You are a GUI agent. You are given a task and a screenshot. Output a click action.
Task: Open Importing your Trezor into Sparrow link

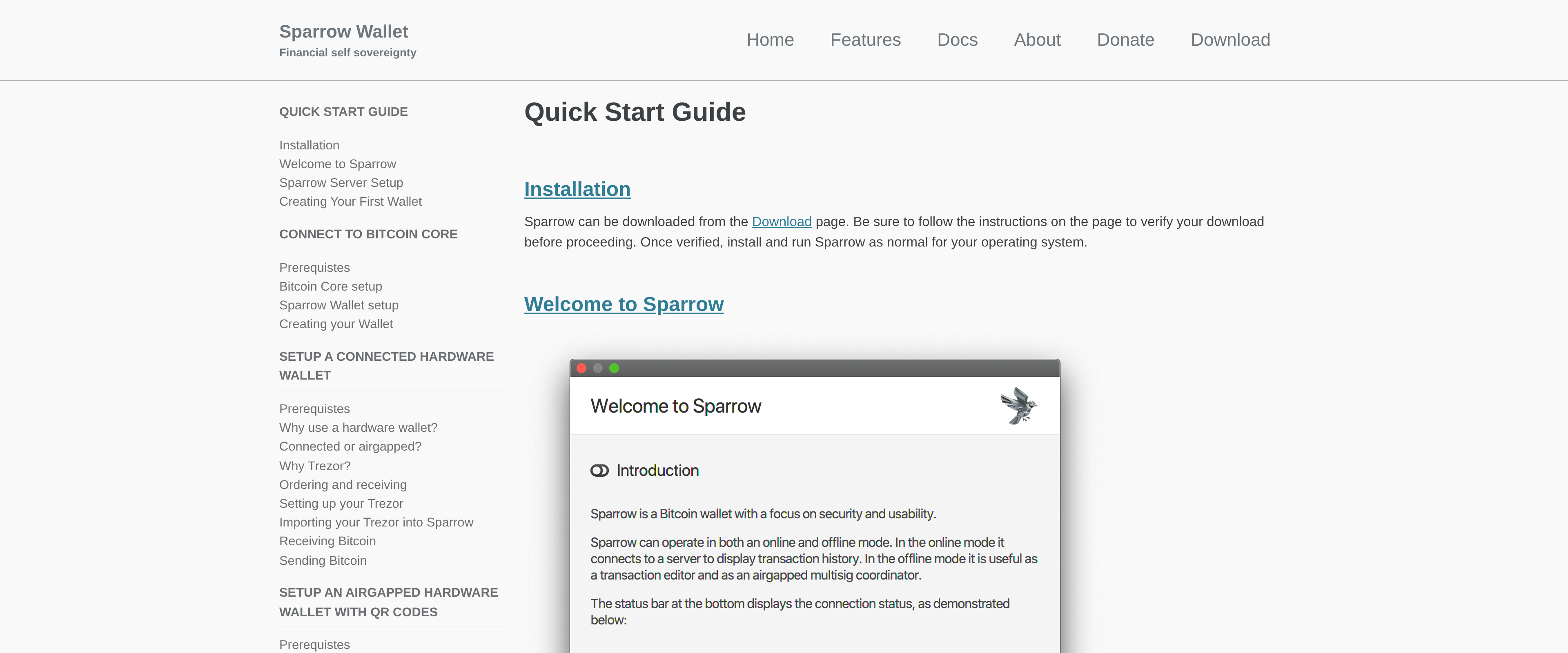pyautogui.click(x=376, y=523)
